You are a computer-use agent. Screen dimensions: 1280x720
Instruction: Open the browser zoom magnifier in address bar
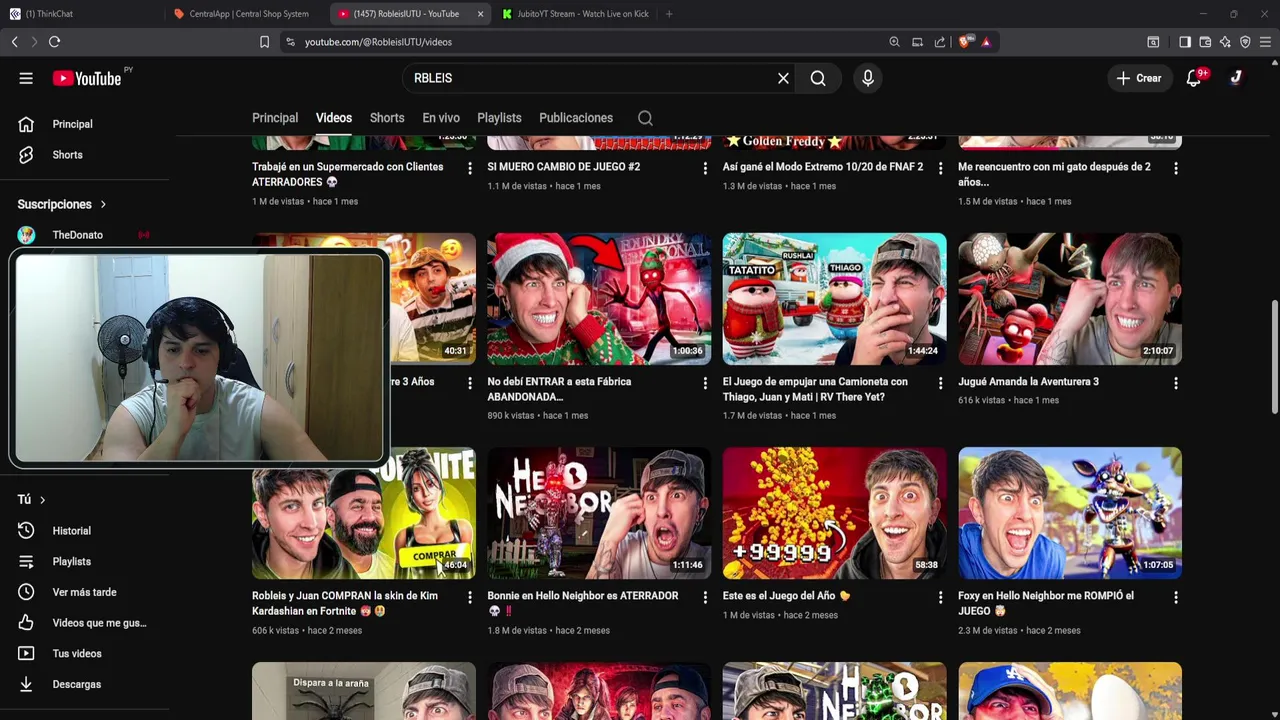[894, 42]
